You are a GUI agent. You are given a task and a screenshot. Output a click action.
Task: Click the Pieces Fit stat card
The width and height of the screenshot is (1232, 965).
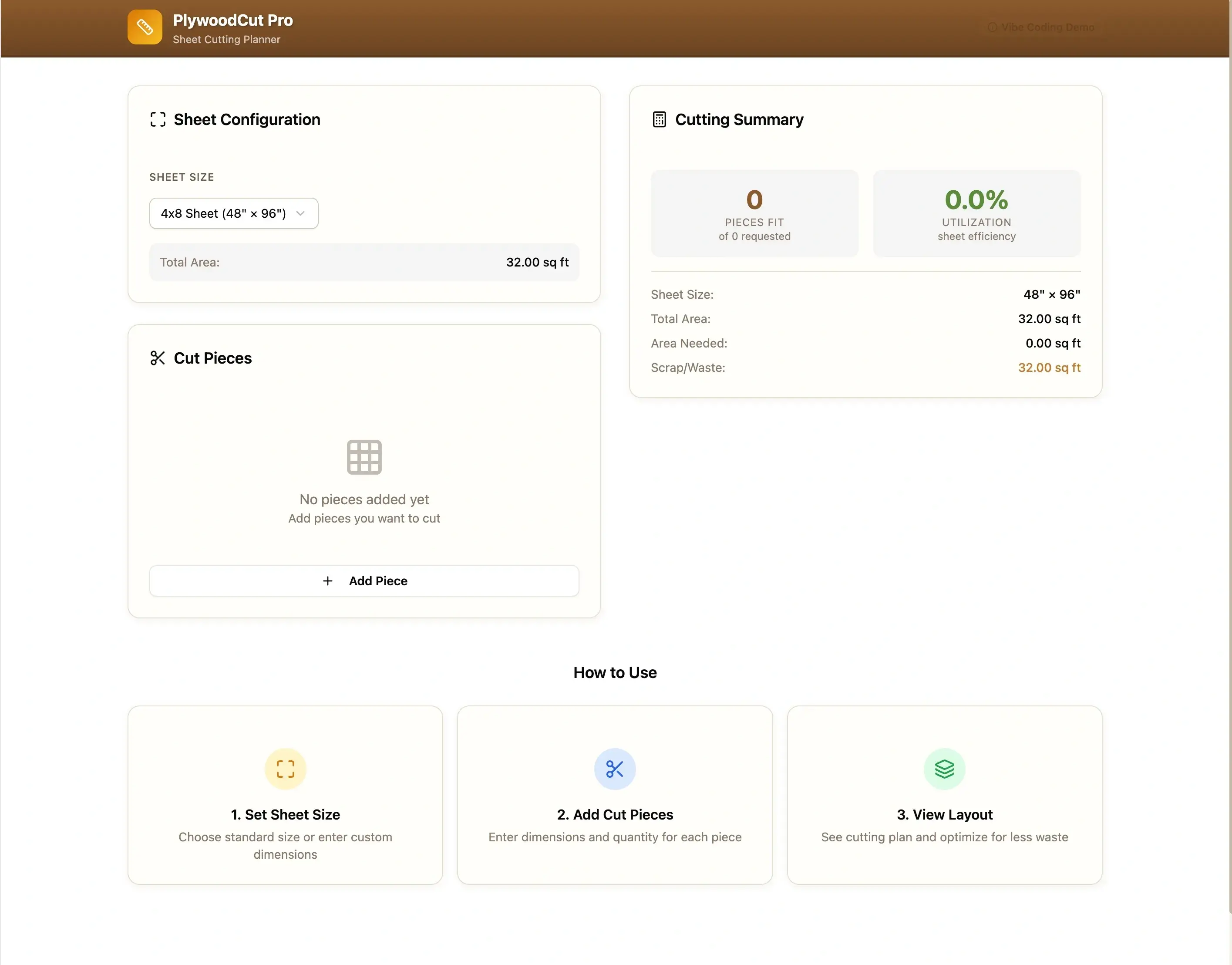754,213
